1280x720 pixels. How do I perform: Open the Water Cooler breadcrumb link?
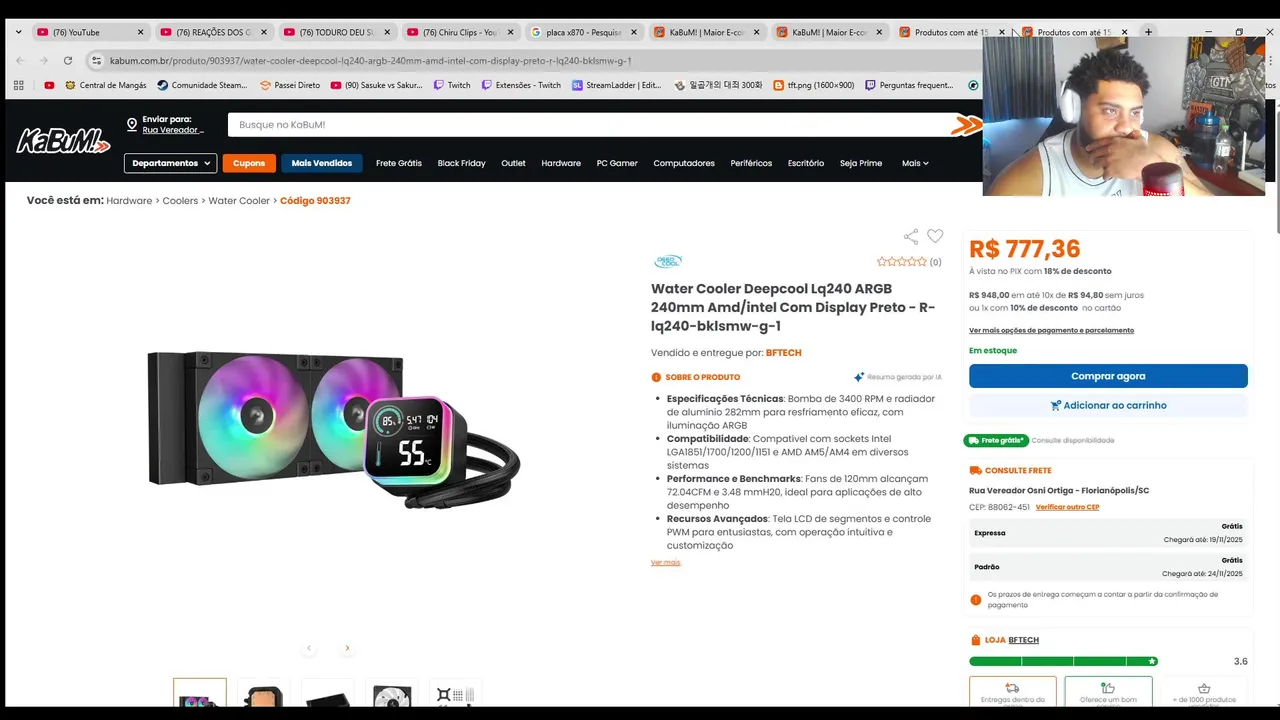[x=239, y=201]
